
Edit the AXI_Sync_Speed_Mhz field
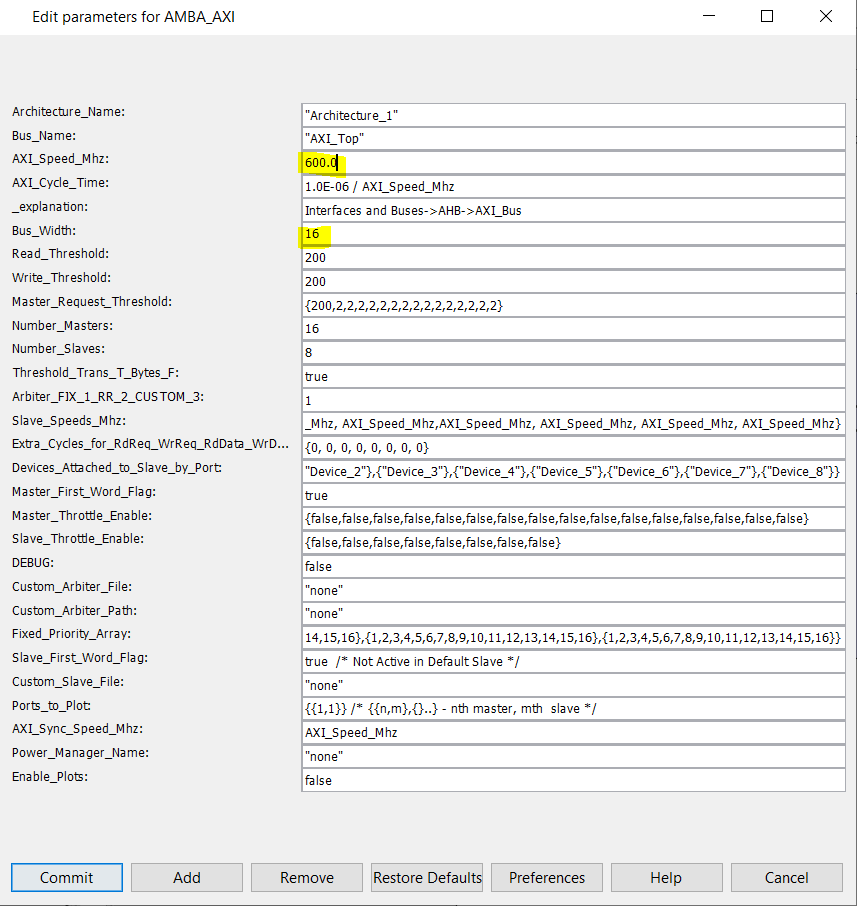pos(573,732)
